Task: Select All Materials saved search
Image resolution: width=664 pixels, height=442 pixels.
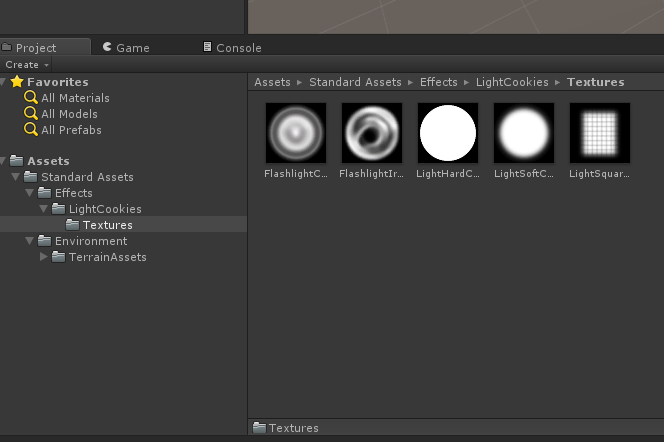Action: point(75,98)
